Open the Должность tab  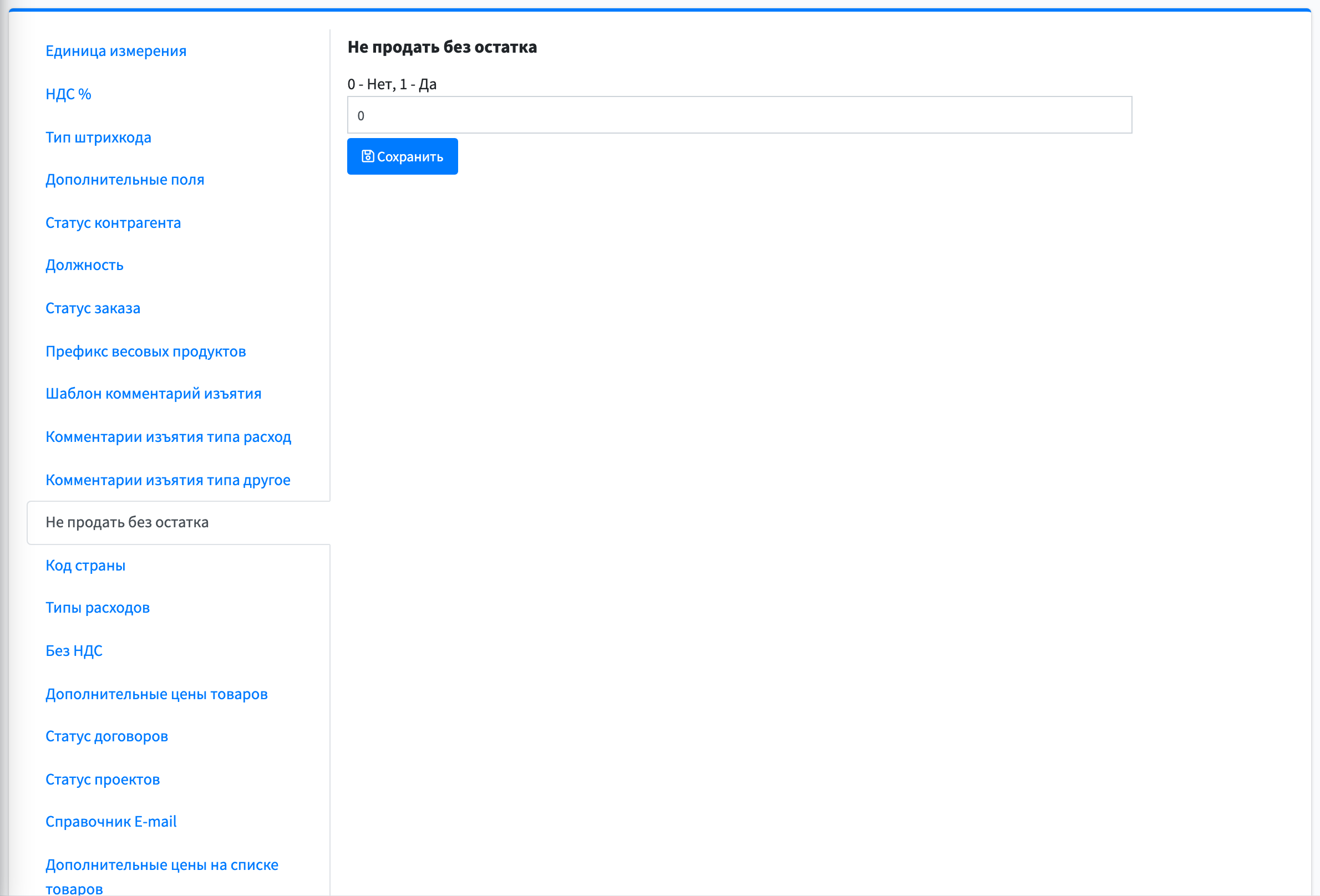(84, 265)
